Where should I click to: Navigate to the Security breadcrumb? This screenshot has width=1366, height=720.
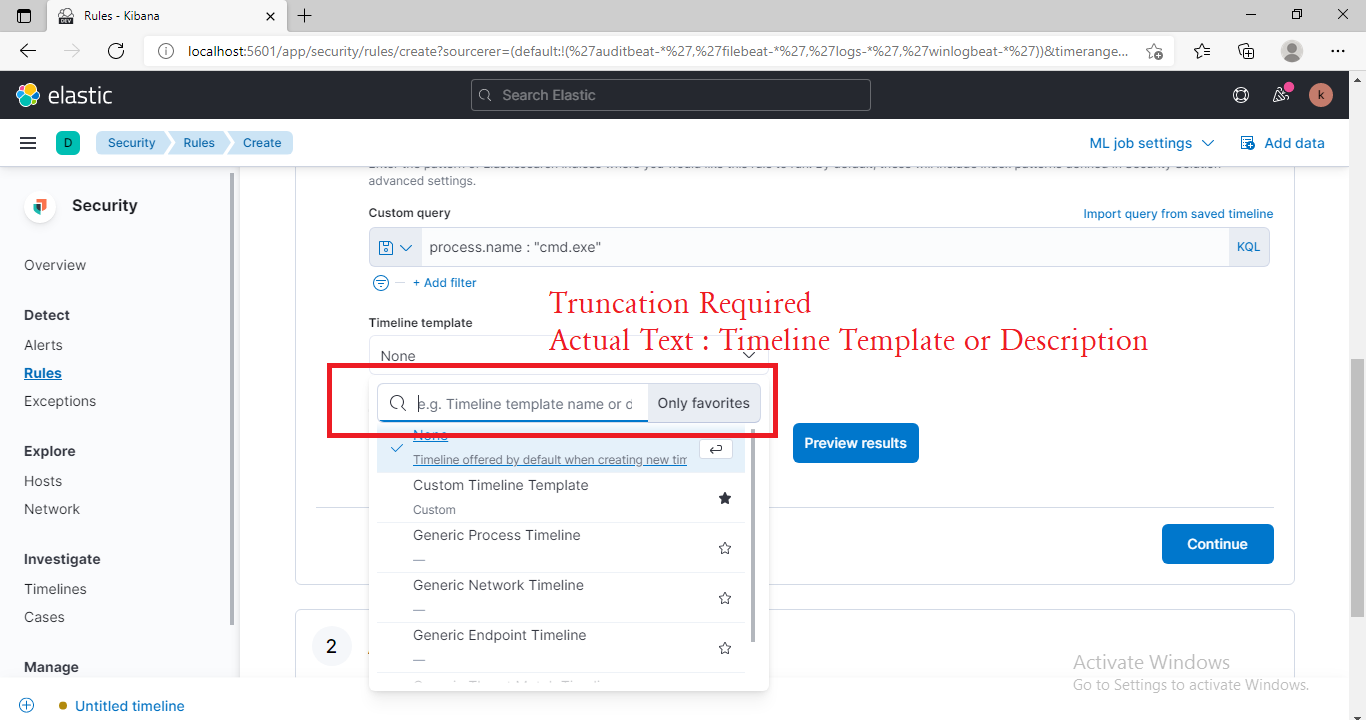pyautogui.click(x=131, y=142)
